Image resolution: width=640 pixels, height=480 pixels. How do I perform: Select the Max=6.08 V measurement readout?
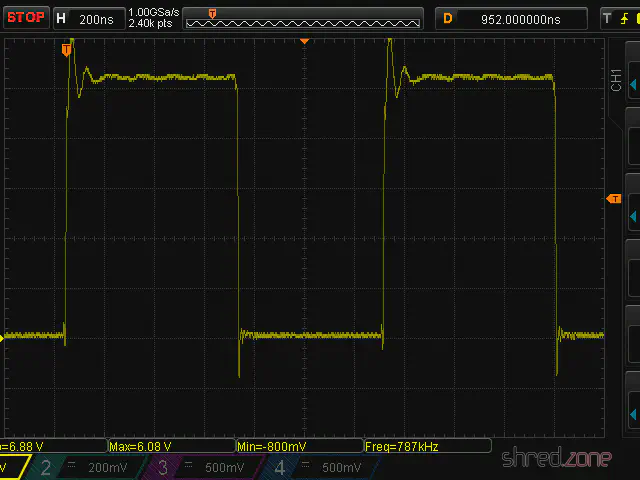tap(170, 446)
